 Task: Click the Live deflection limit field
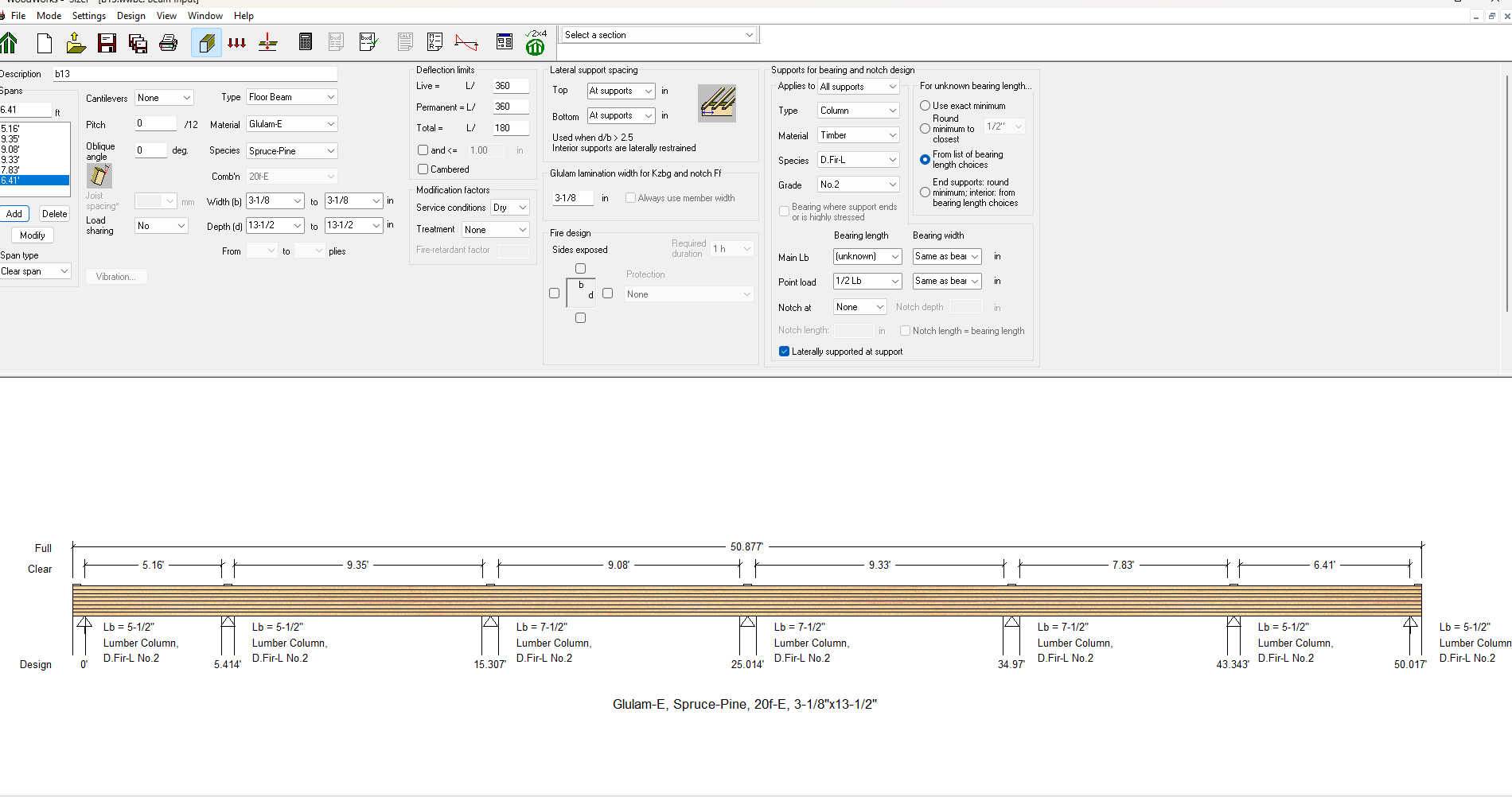510,86
